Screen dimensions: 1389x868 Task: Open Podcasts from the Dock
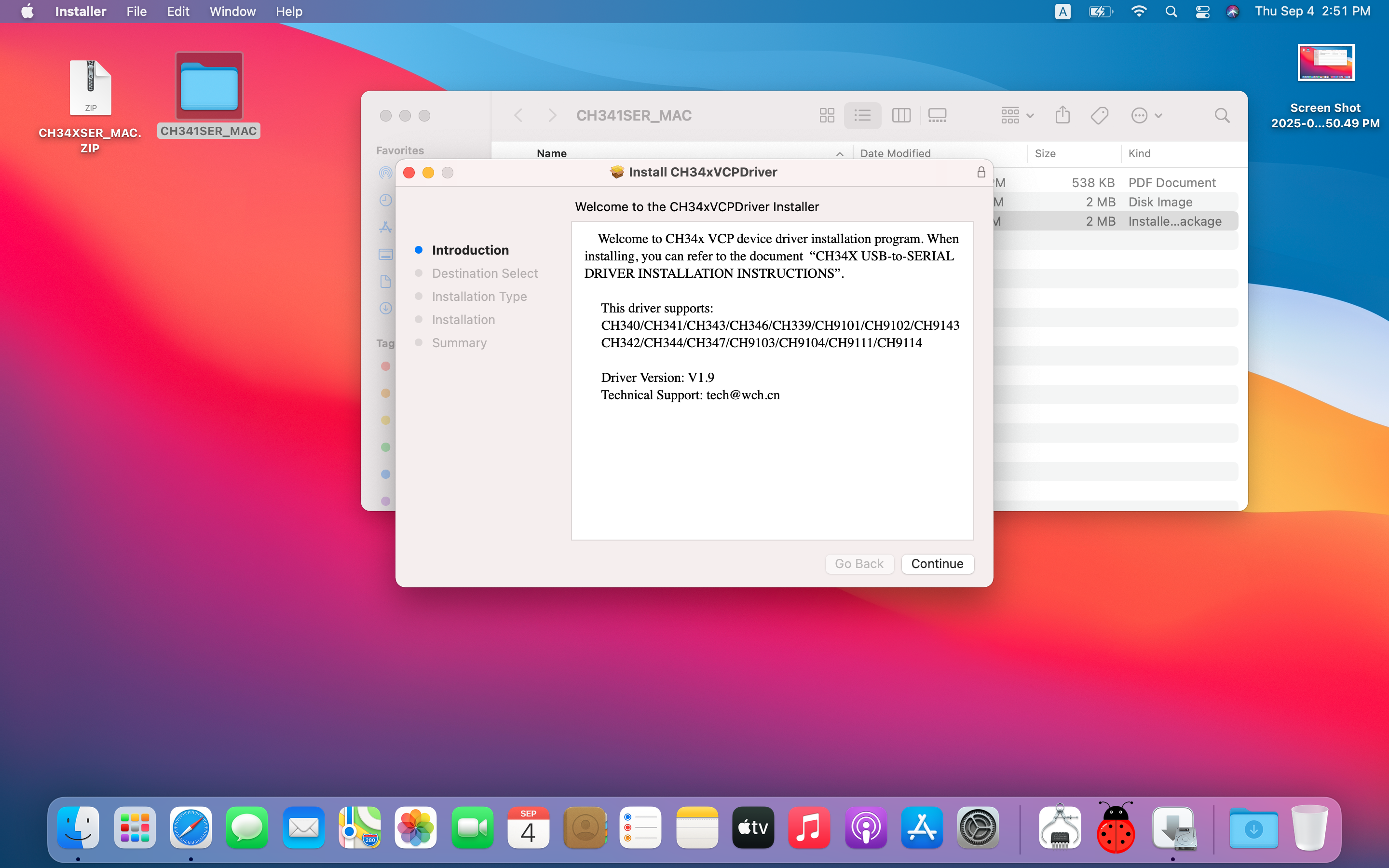coord(866,827)
